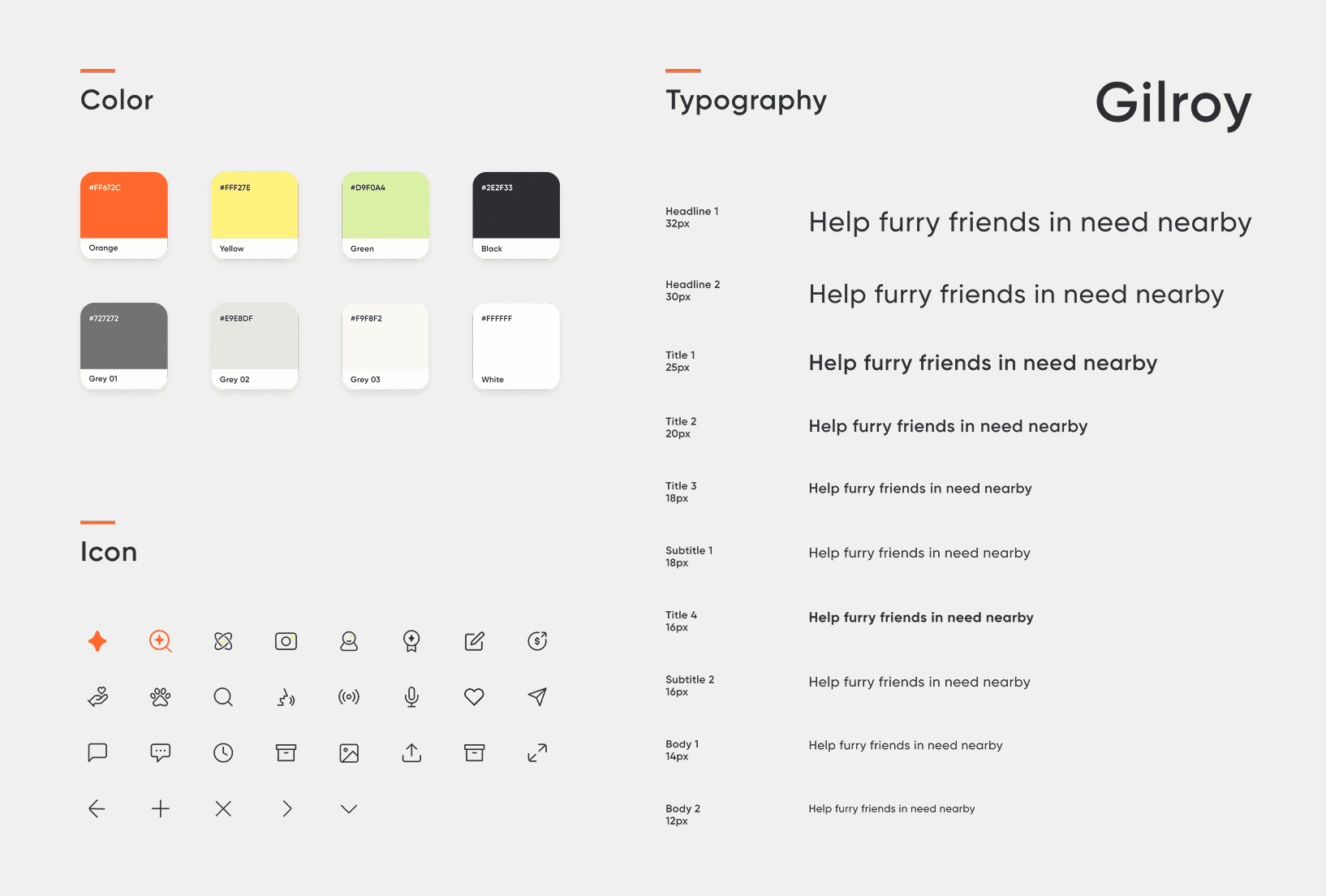1326x896 pixels.
Task: Click the crossed bandage icon
Action: click(223, 641)
